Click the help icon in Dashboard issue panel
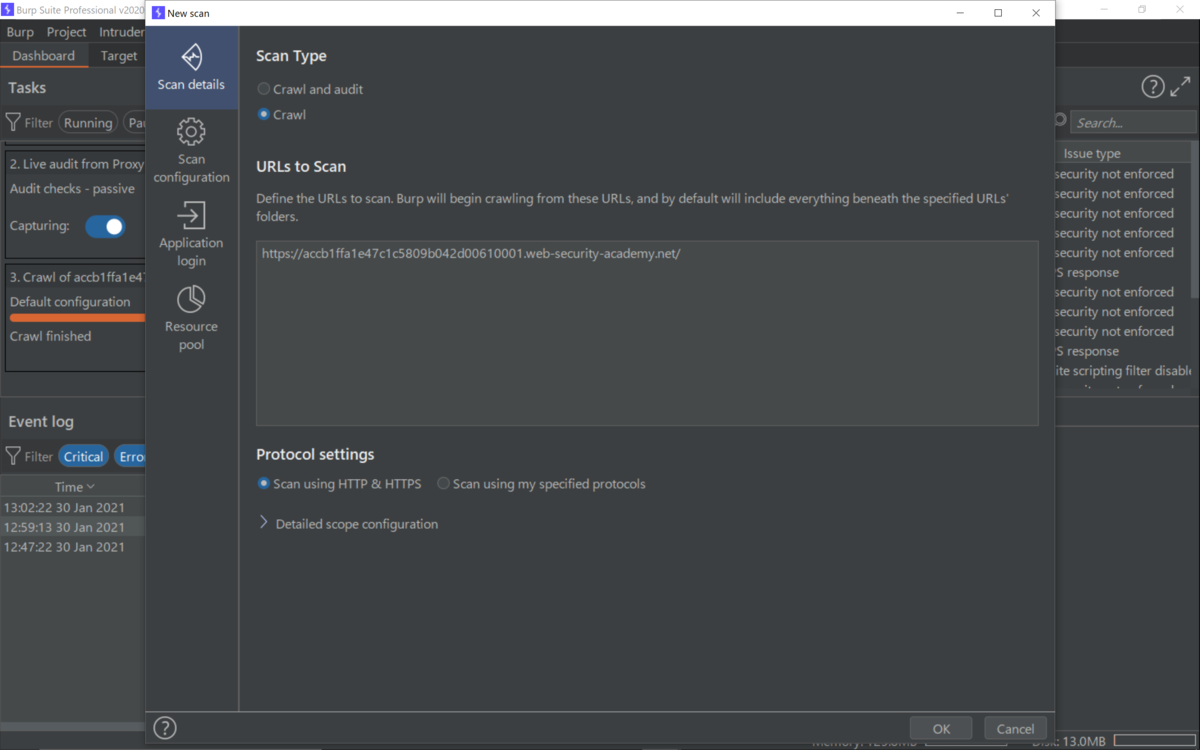 tap(1153, 87)
